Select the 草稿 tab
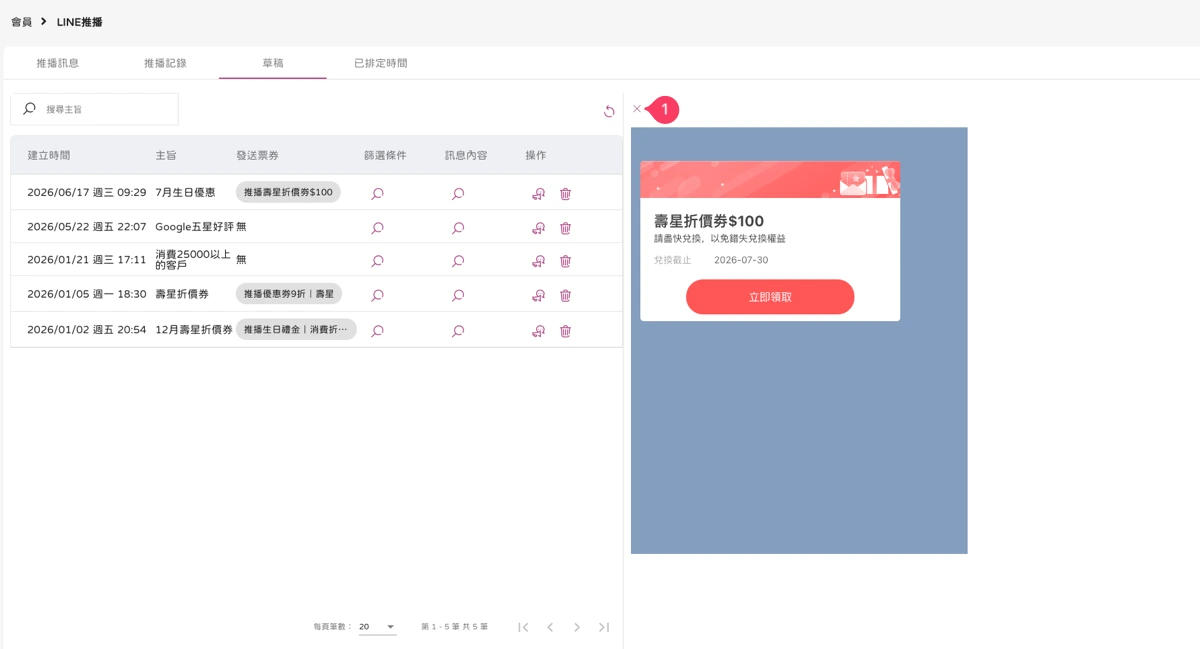The height and width of the screenshot is (649, 1200). pos(273,63)
